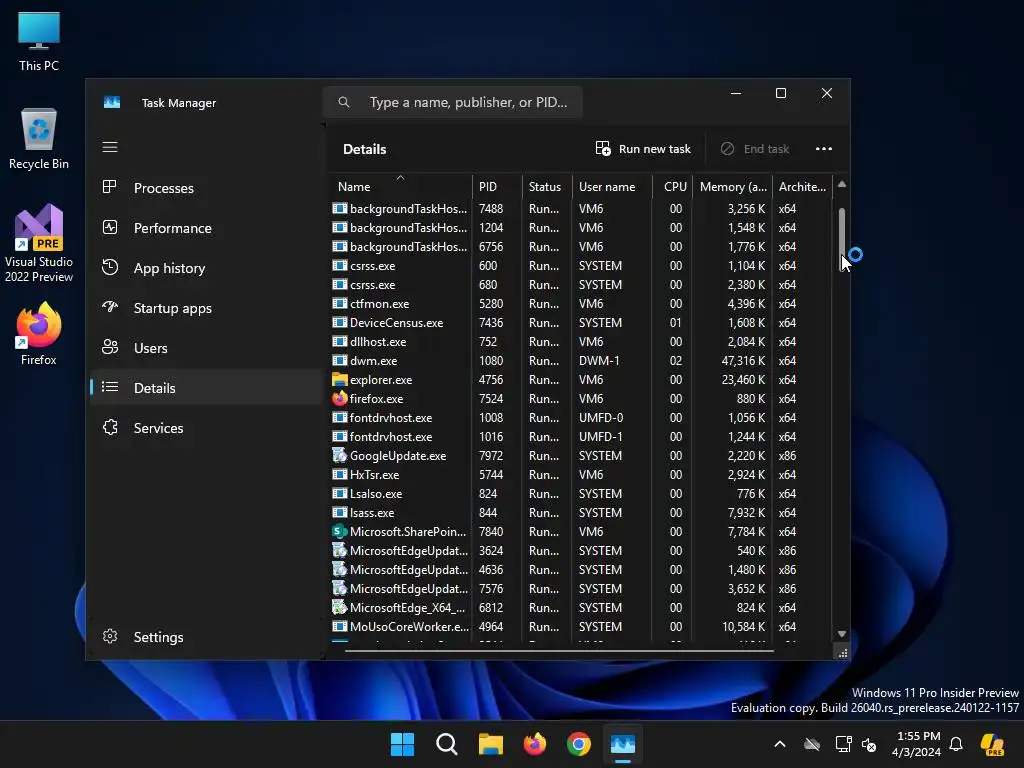Click the vertical scrollbar down arrow
The height and width of the screenshot is (768, 1024).
point(842,633)
